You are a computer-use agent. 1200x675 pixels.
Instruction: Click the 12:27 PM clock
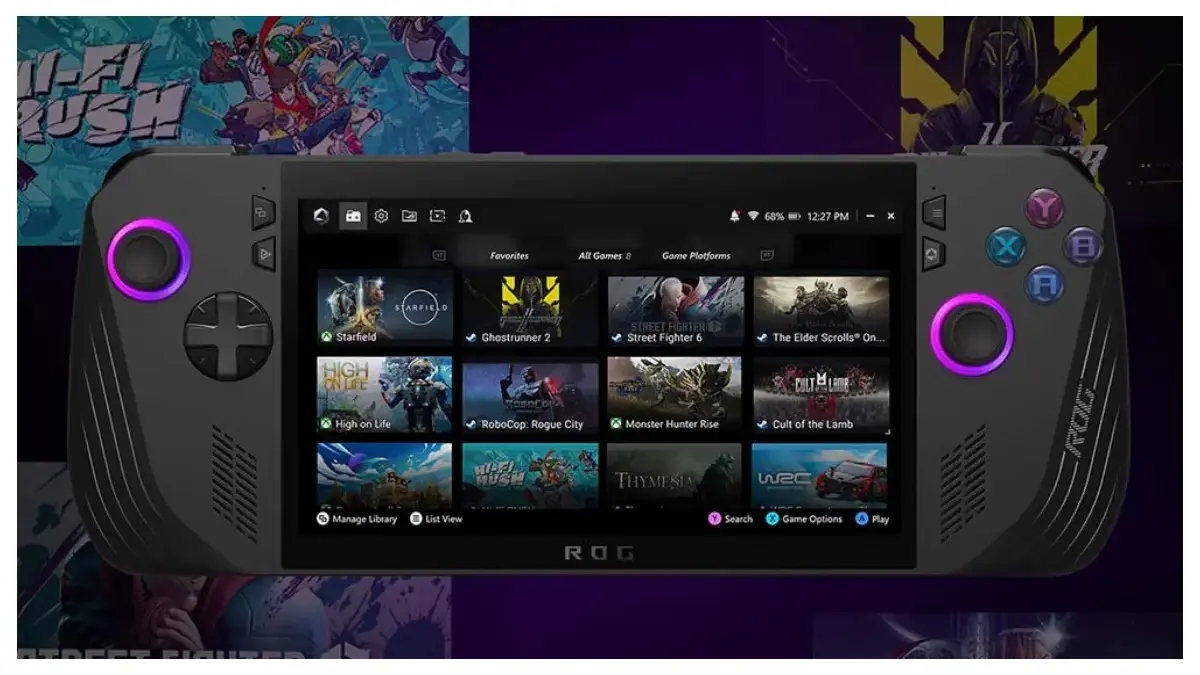827,216
